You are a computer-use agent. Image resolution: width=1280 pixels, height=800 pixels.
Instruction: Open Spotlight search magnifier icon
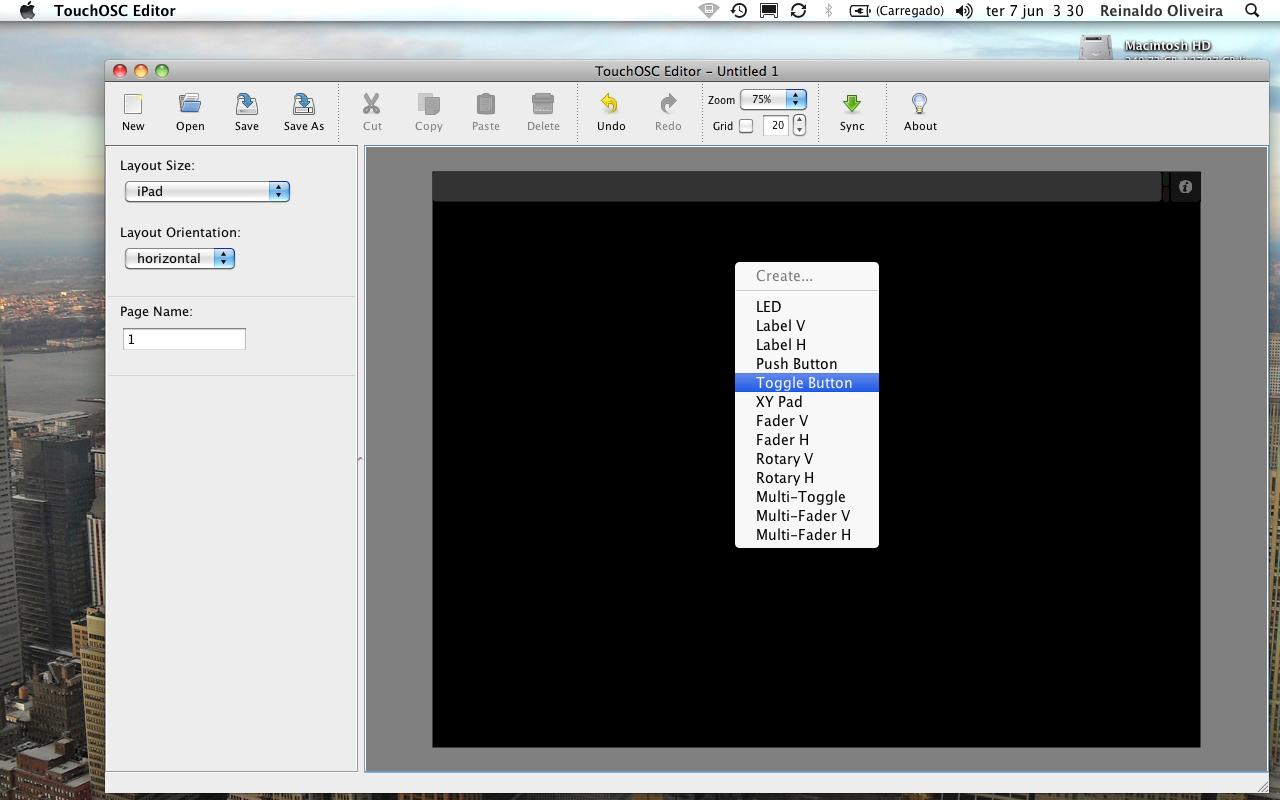click(x=1252, y=11)
